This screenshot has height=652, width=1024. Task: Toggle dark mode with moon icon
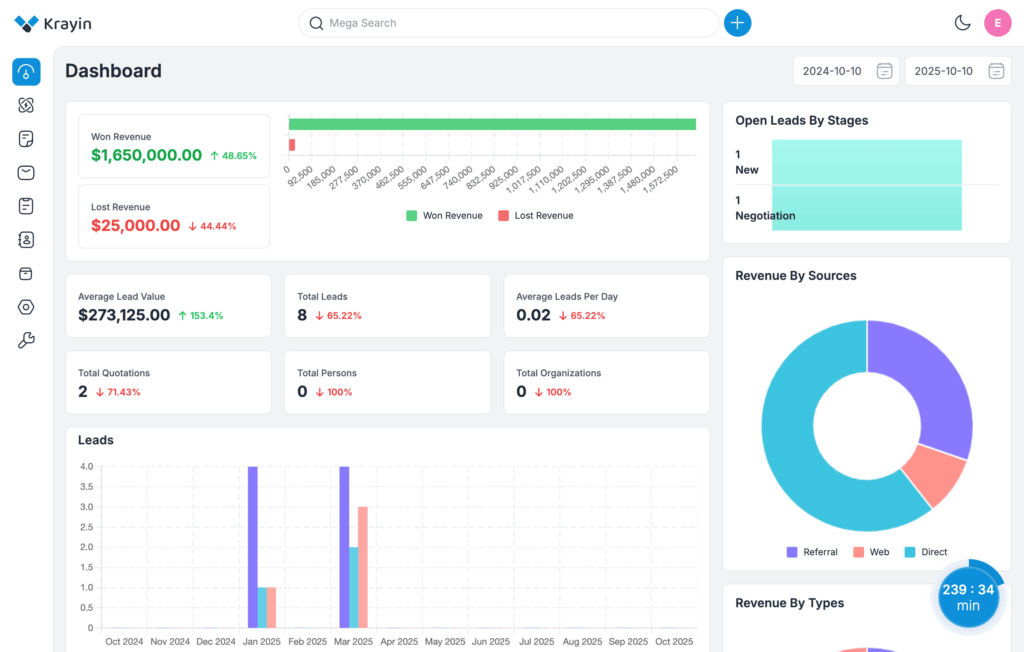963,23
